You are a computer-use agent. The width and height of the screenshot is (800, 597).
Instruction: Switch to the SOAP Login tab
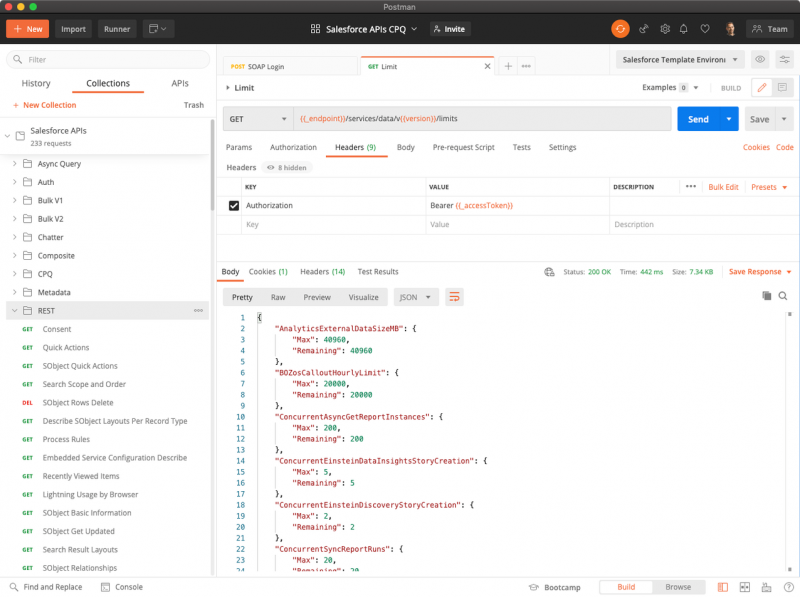coord(290,66)
